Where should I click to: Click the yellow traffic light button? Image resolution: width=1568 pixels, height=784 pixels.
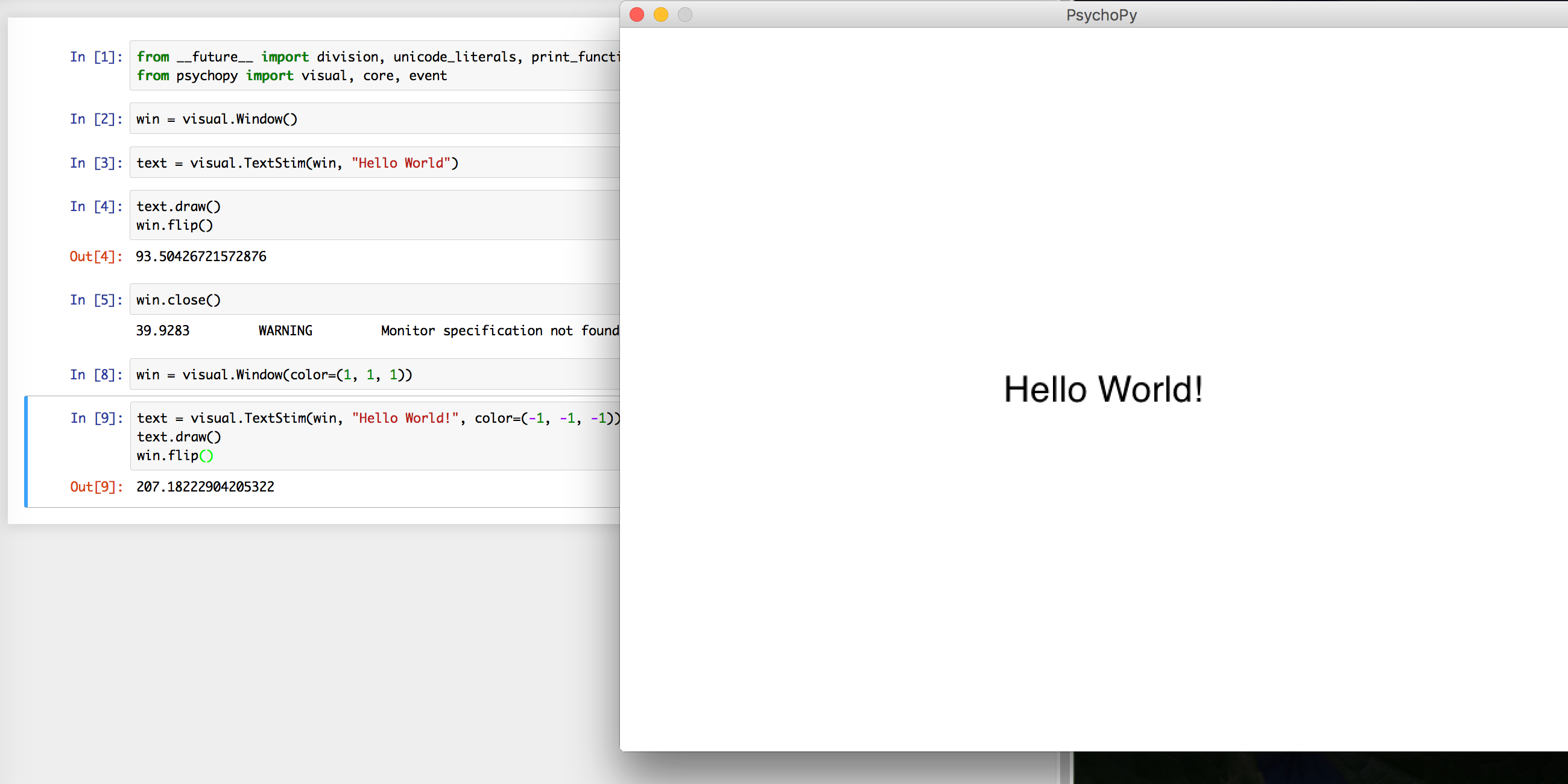point(661,14)
